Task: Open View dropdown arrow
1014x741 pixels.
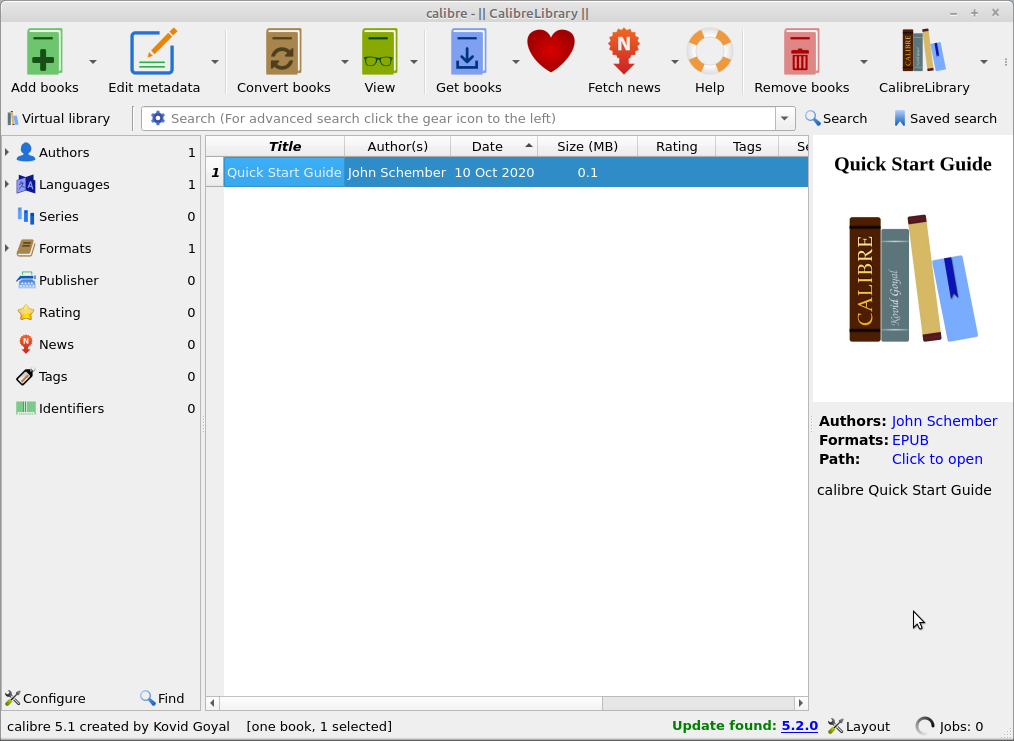Action: [x=414, y=62]
